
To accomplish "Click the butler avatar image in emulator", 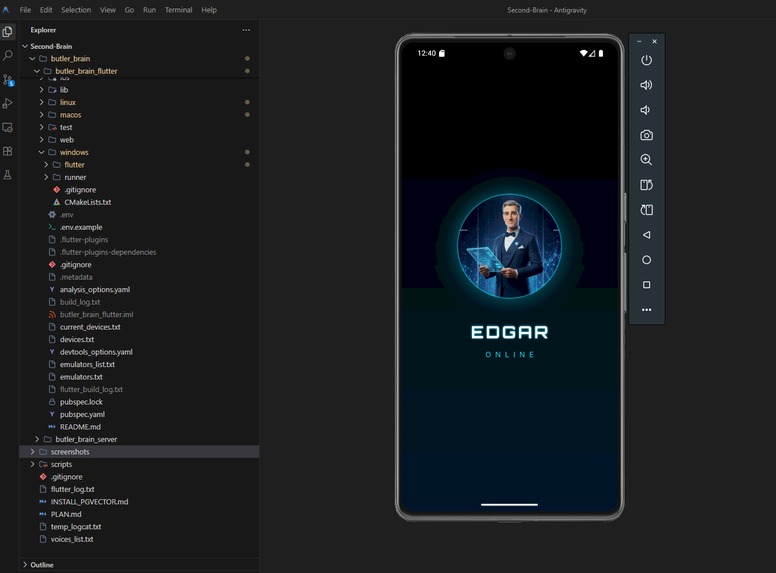I will tap(509, 246).
